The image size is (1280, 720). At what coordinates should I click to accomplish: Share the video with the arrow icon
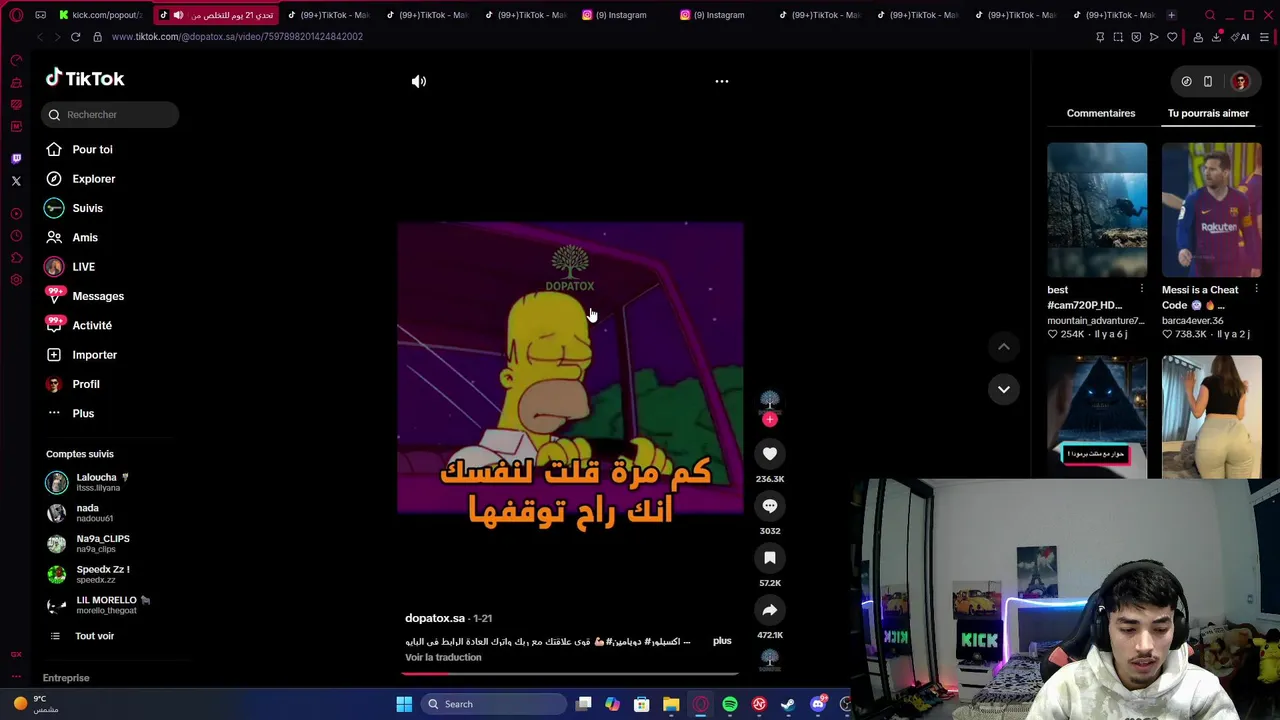[770, 610]
